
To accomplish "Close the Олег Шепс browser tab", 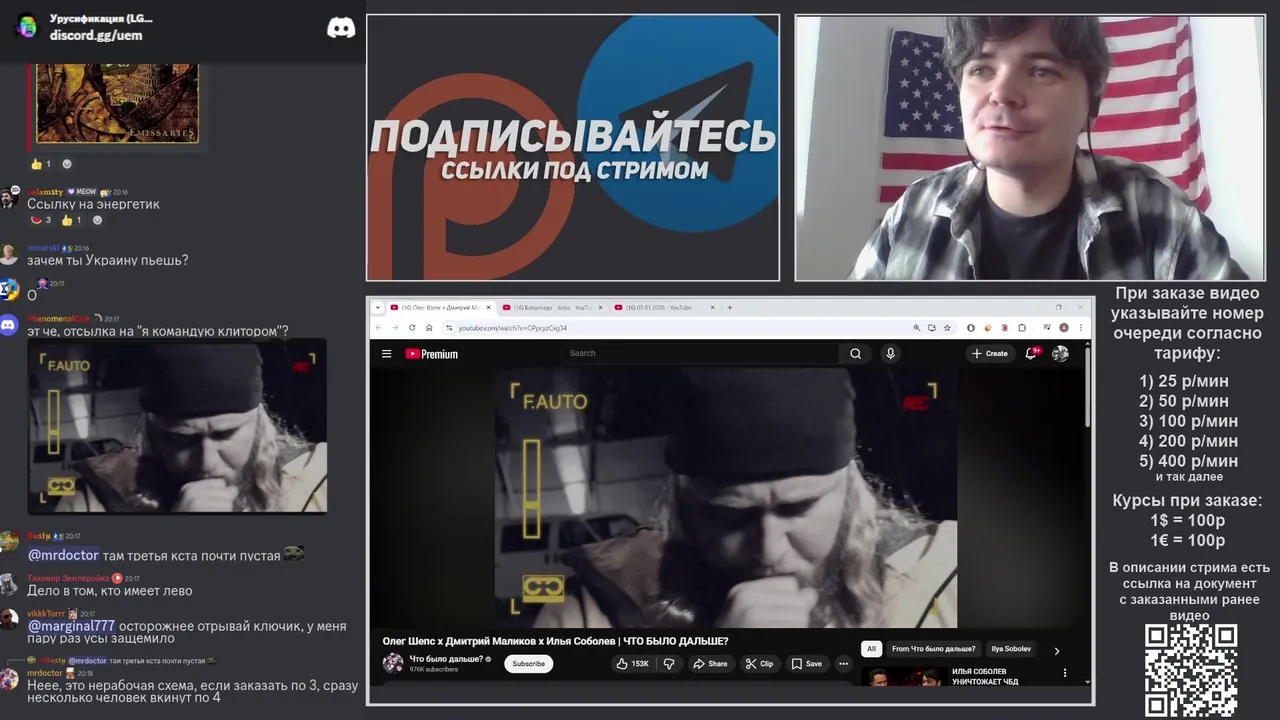I will [x=489, y=307].
